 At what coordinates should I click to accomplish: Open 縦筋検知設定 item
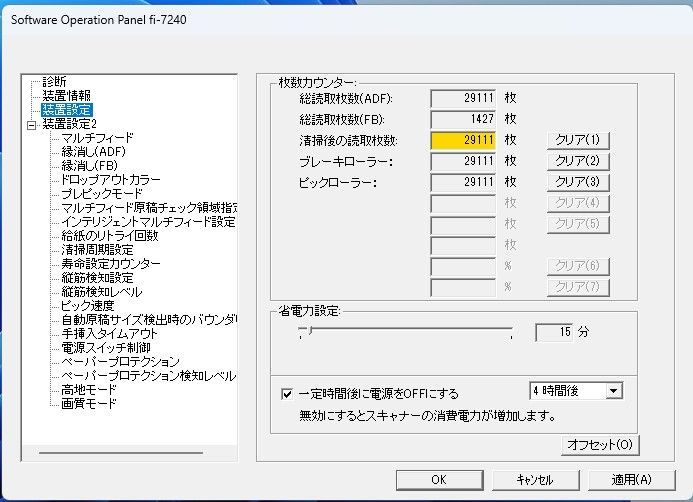tap(97, 278)
